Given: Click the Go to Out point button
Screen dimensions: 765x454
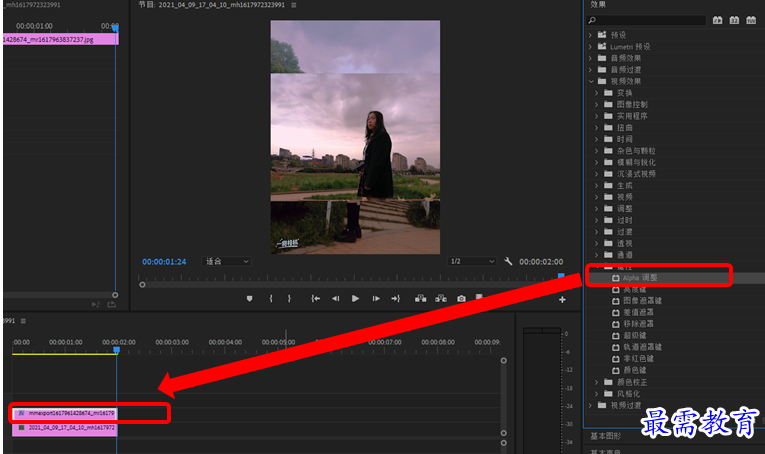Looking at the screenshot, I should 396,298.
